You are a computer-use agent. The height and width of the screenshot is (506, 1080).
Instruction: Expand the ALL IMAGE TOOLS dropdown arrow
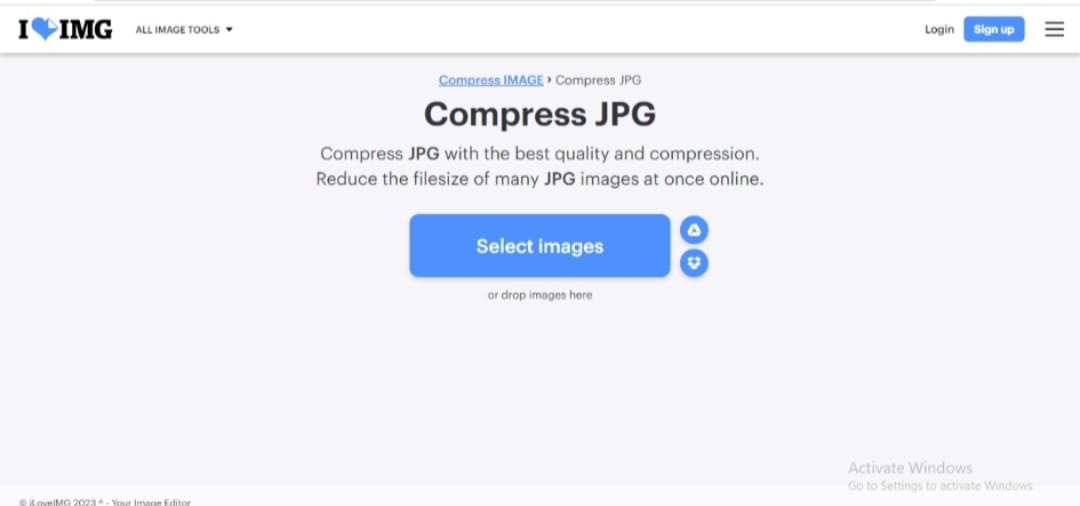229,30
